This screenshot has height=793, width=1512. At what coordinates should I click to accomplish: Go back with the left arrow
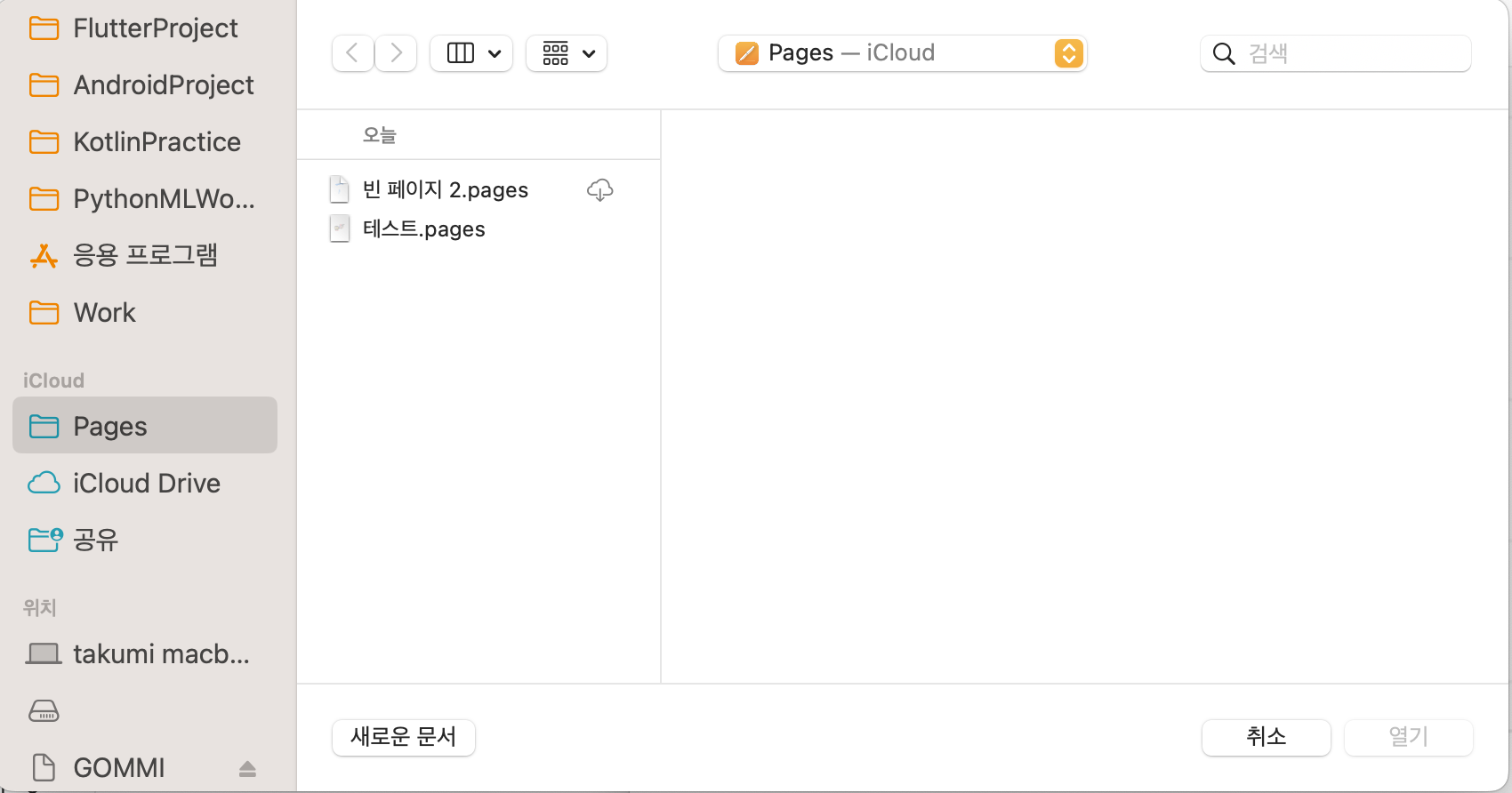click(352, 53)
